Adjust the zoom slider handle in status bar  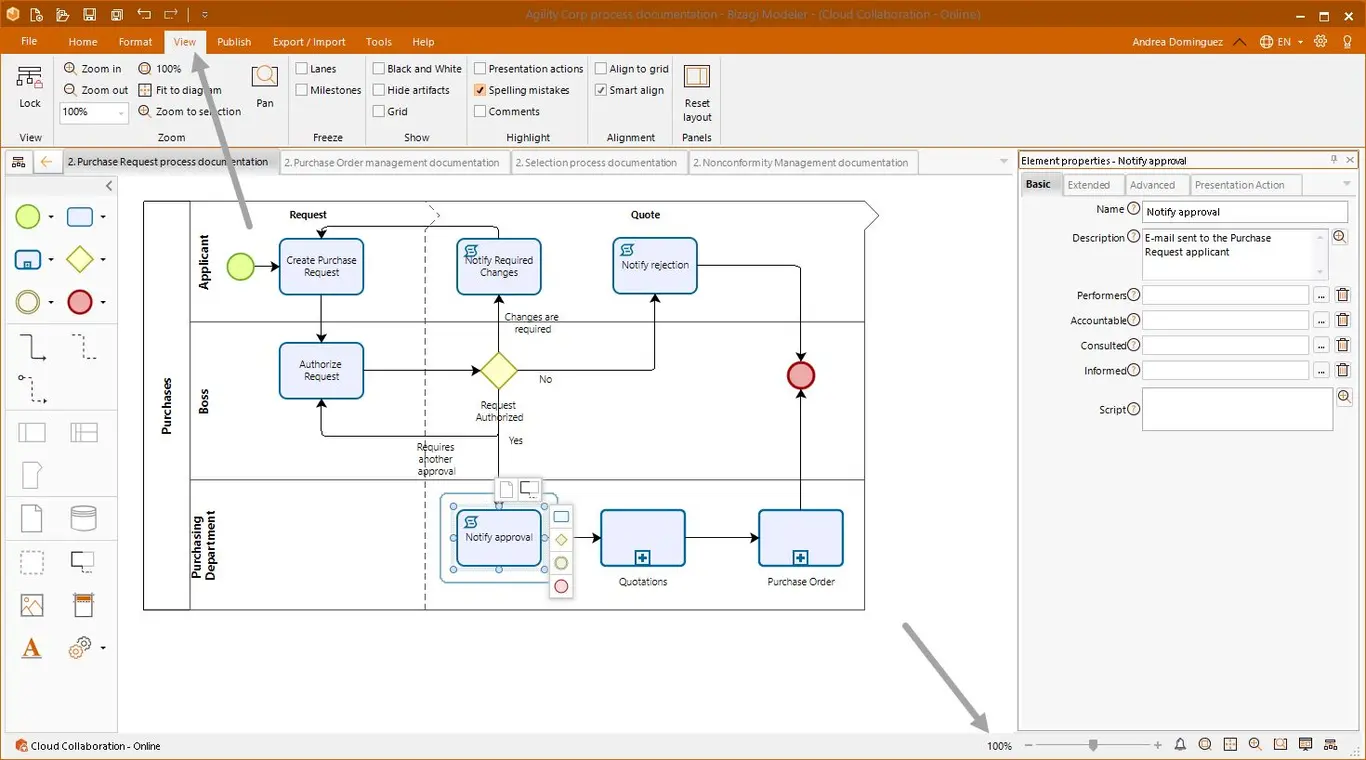(x=1093, y=745)
